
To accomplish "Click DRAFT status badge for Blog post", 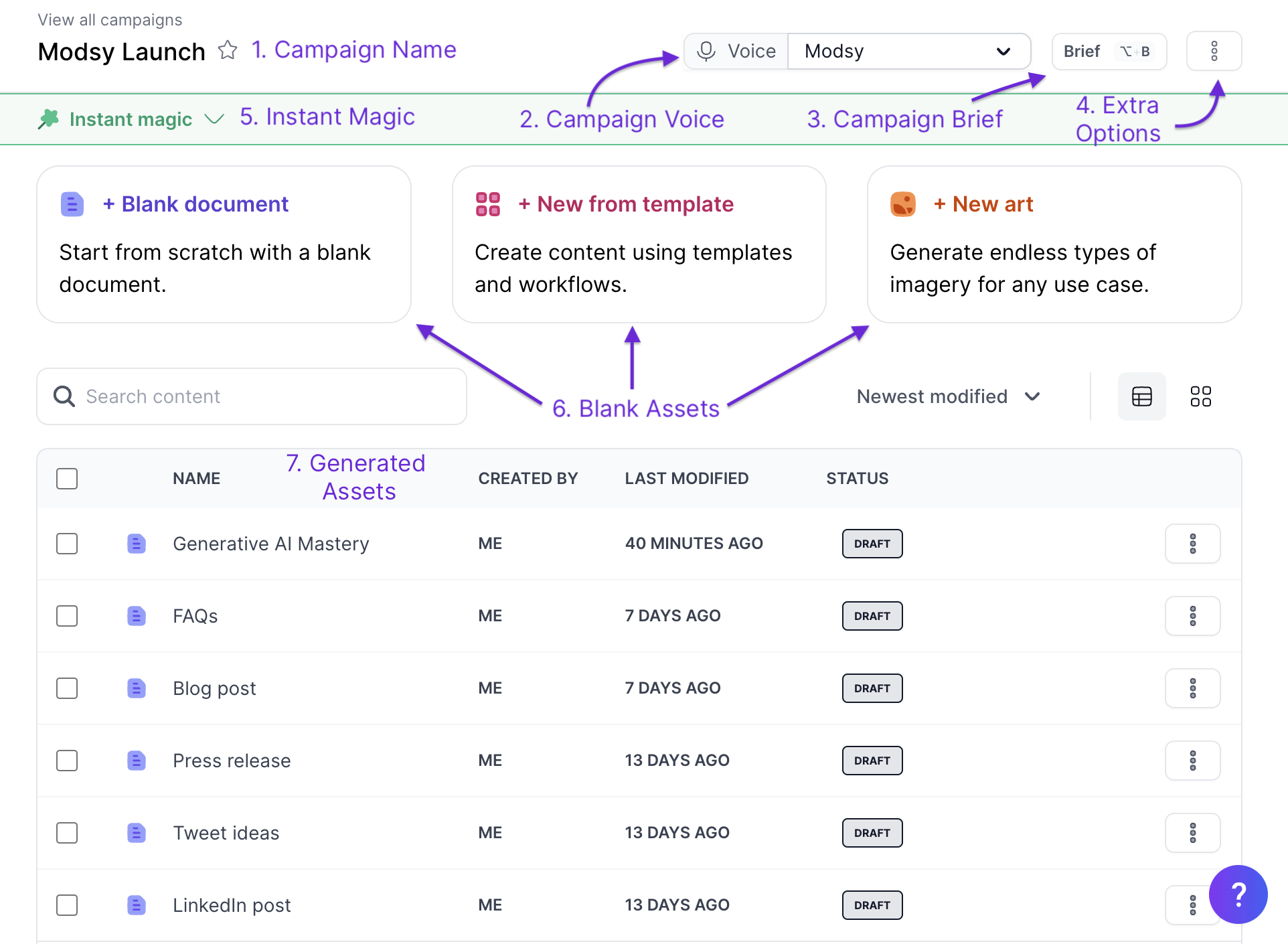I will click(872, 688).
